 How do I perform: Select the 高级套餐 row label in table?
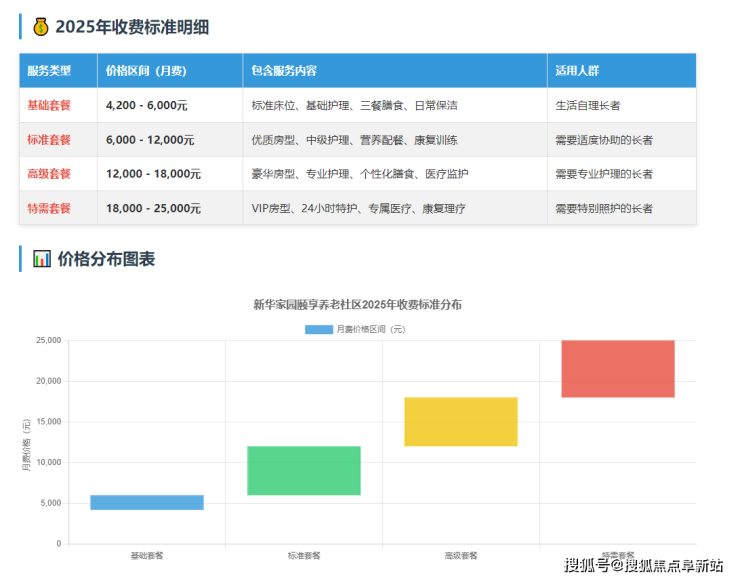tap(49, 174)
